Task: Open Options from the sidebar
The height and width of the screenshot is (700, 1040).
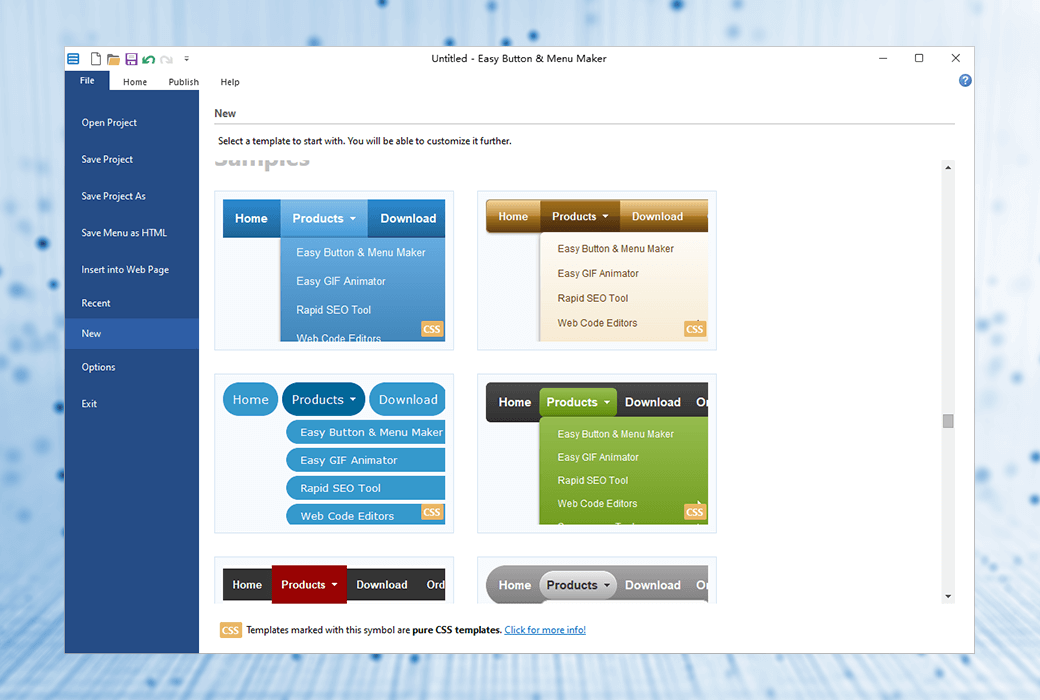Action: [132, 367]
